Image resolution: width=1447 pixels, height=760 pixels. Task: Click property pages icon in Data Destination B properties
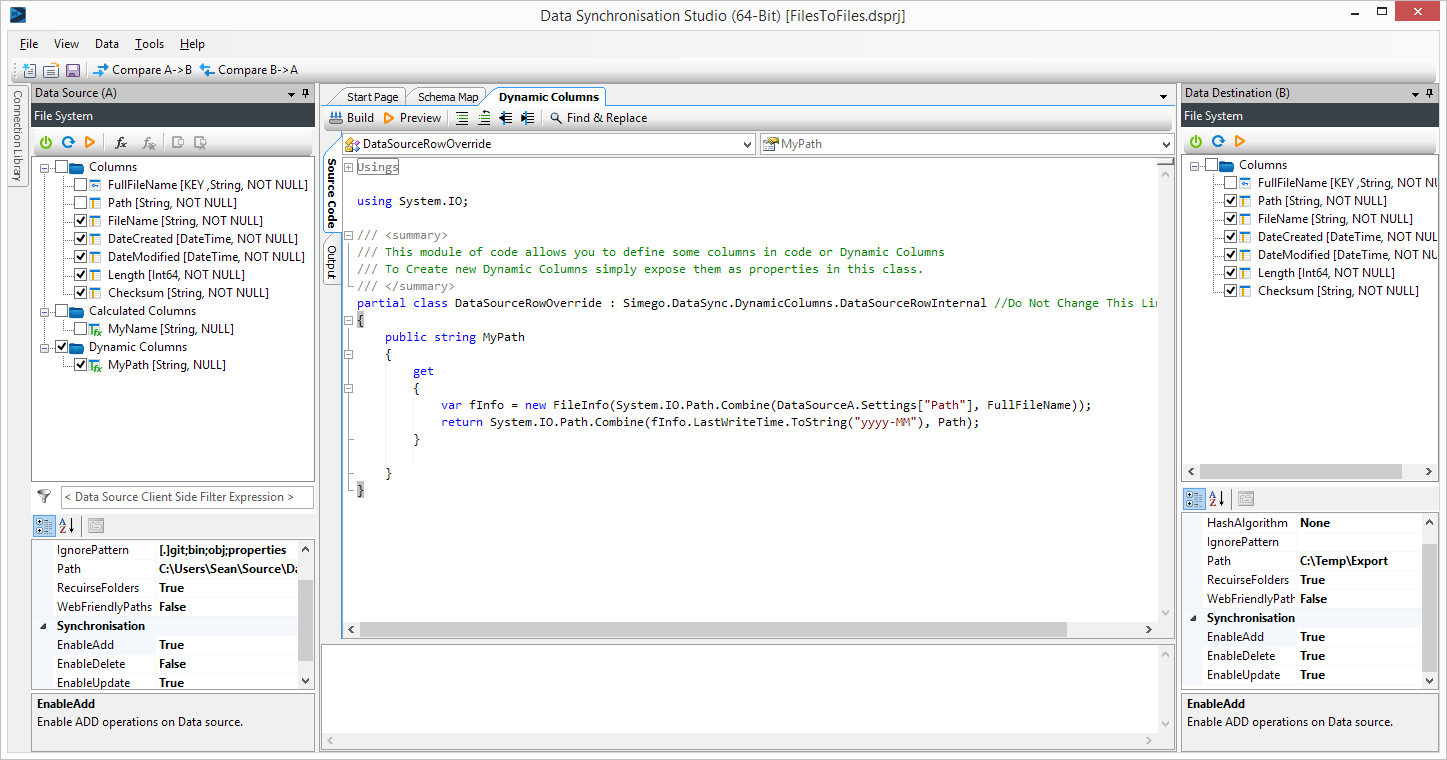coord(1246,499)
